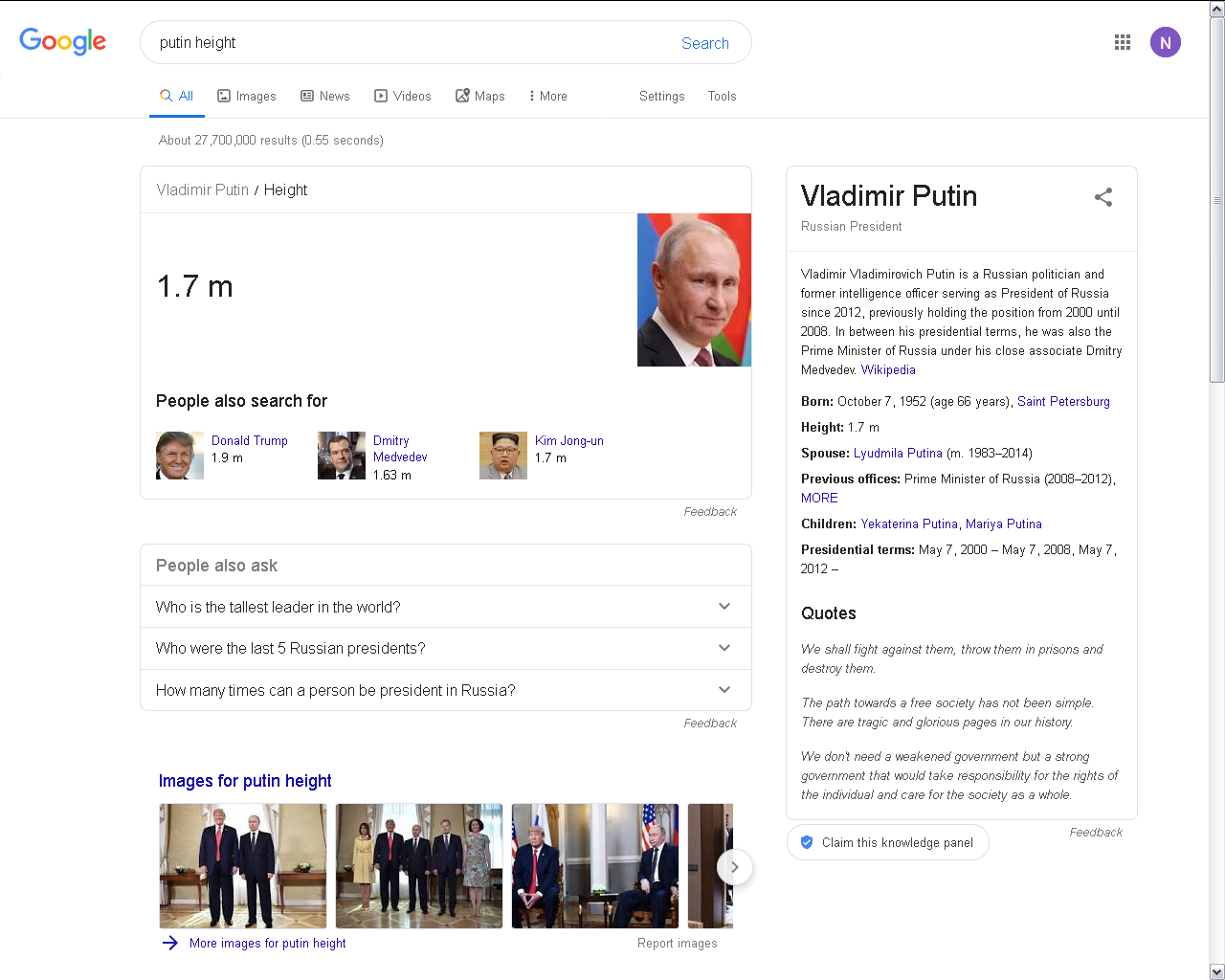
Task: Open the Wikipedia link
Action: 888,369
